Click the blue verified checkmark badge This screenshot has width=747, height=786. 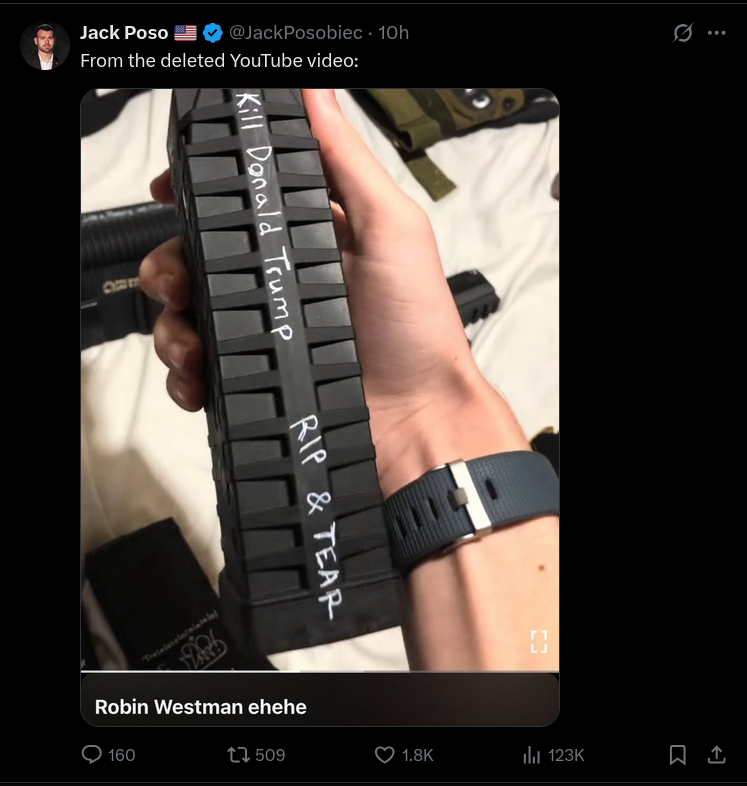tap(213, 33)
